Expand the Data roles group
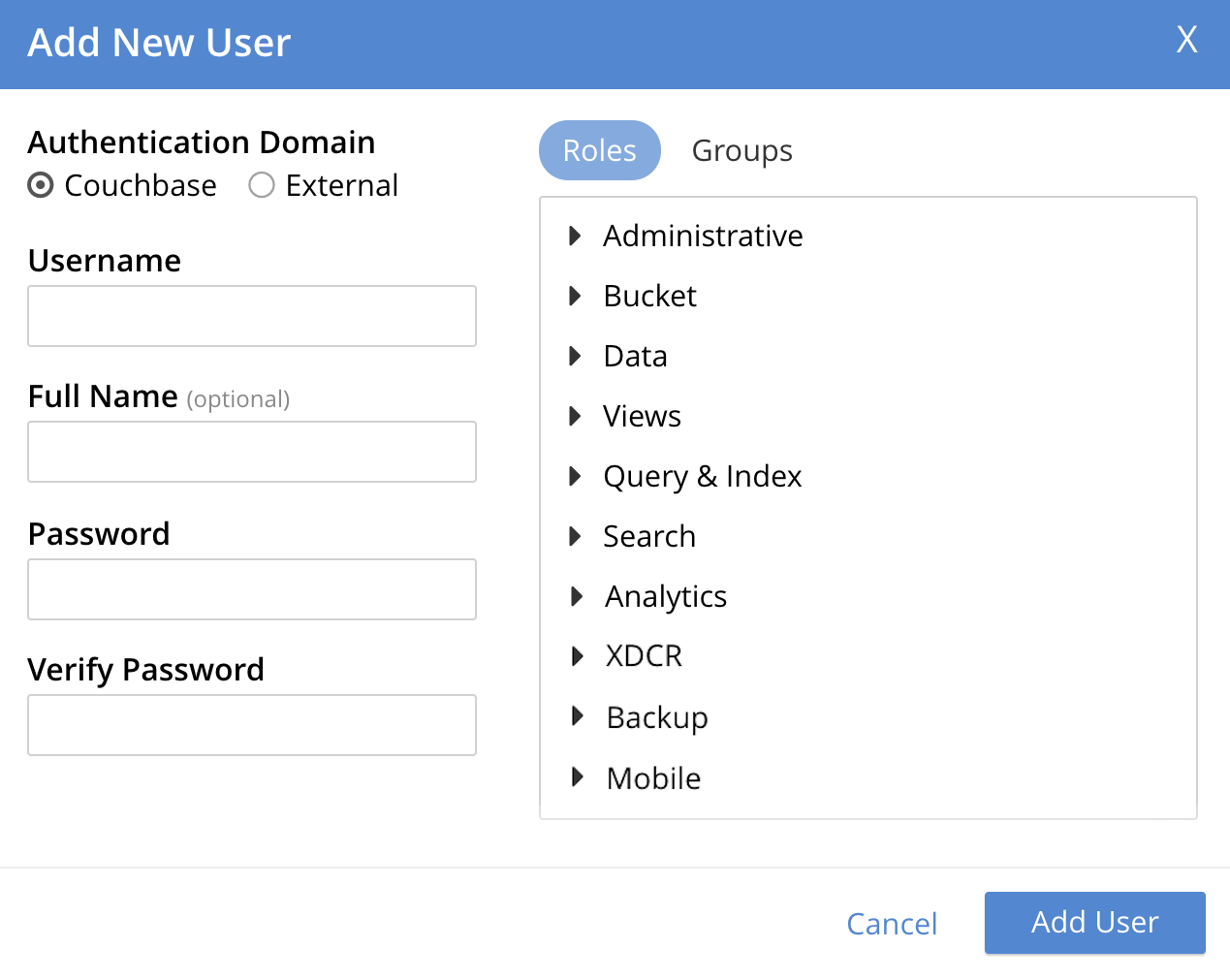The width and height of the screenshot is (1230, 980). 575,356
